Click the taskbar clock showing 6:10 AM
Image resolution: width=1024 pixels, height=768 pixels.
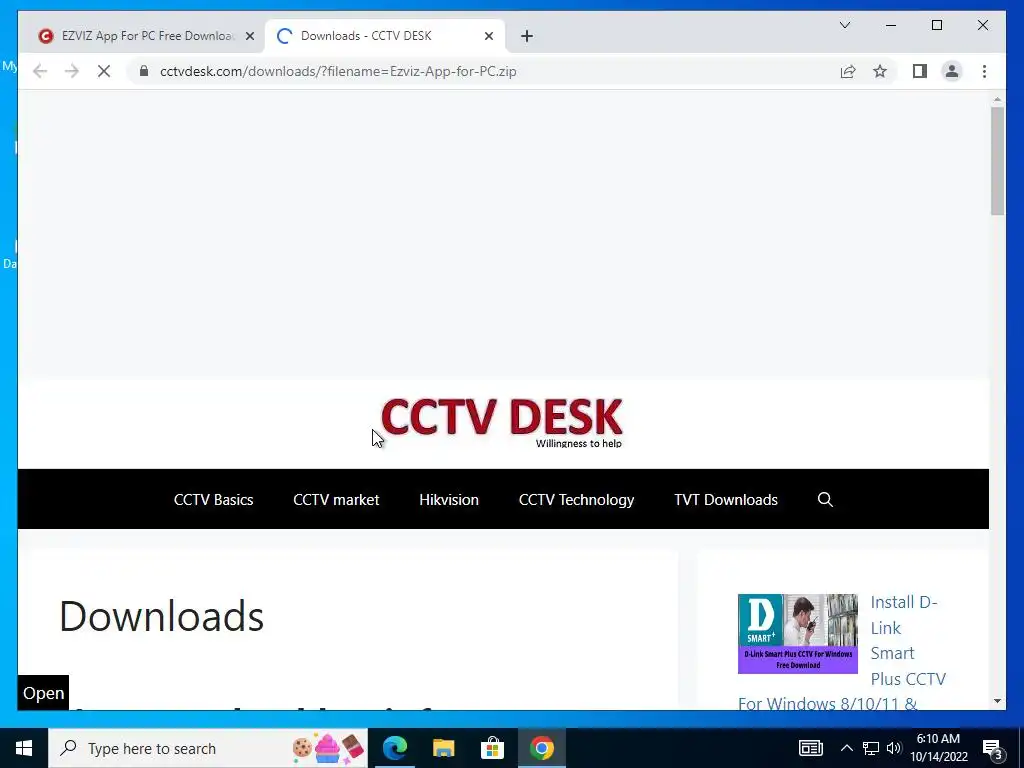pyautogui.click(x=938, y=748)
